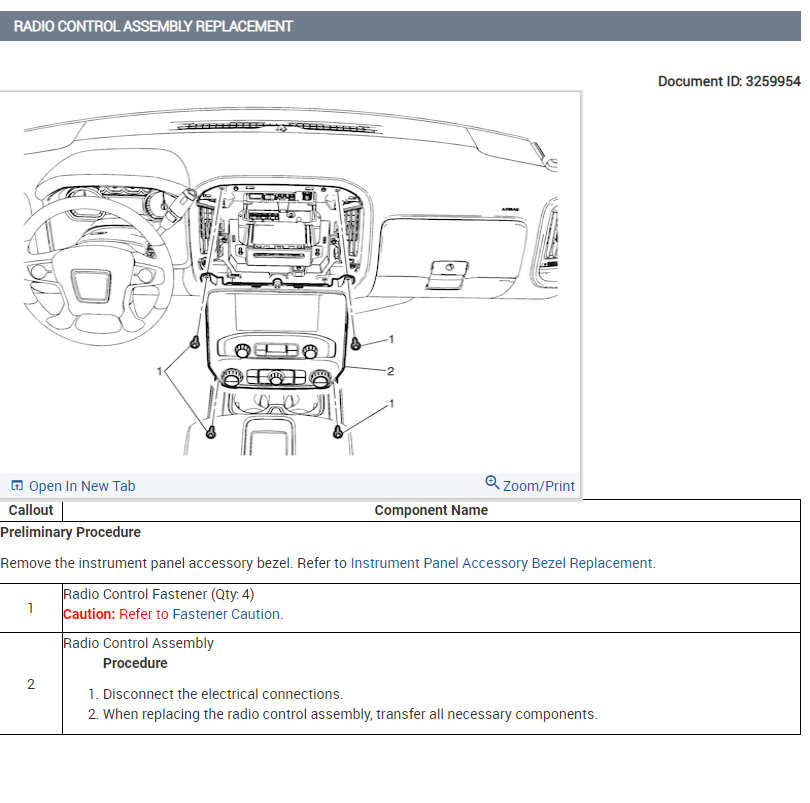The height and width of the screenshot is (803, 810).
Task: Click the dashboard diagram illustration
Action: [x=290, y=282]
